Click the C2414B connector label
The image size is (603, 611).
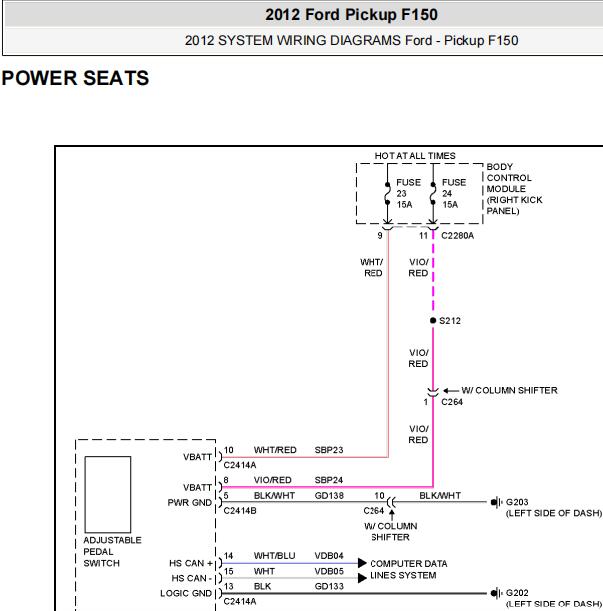tap(240, 510)
